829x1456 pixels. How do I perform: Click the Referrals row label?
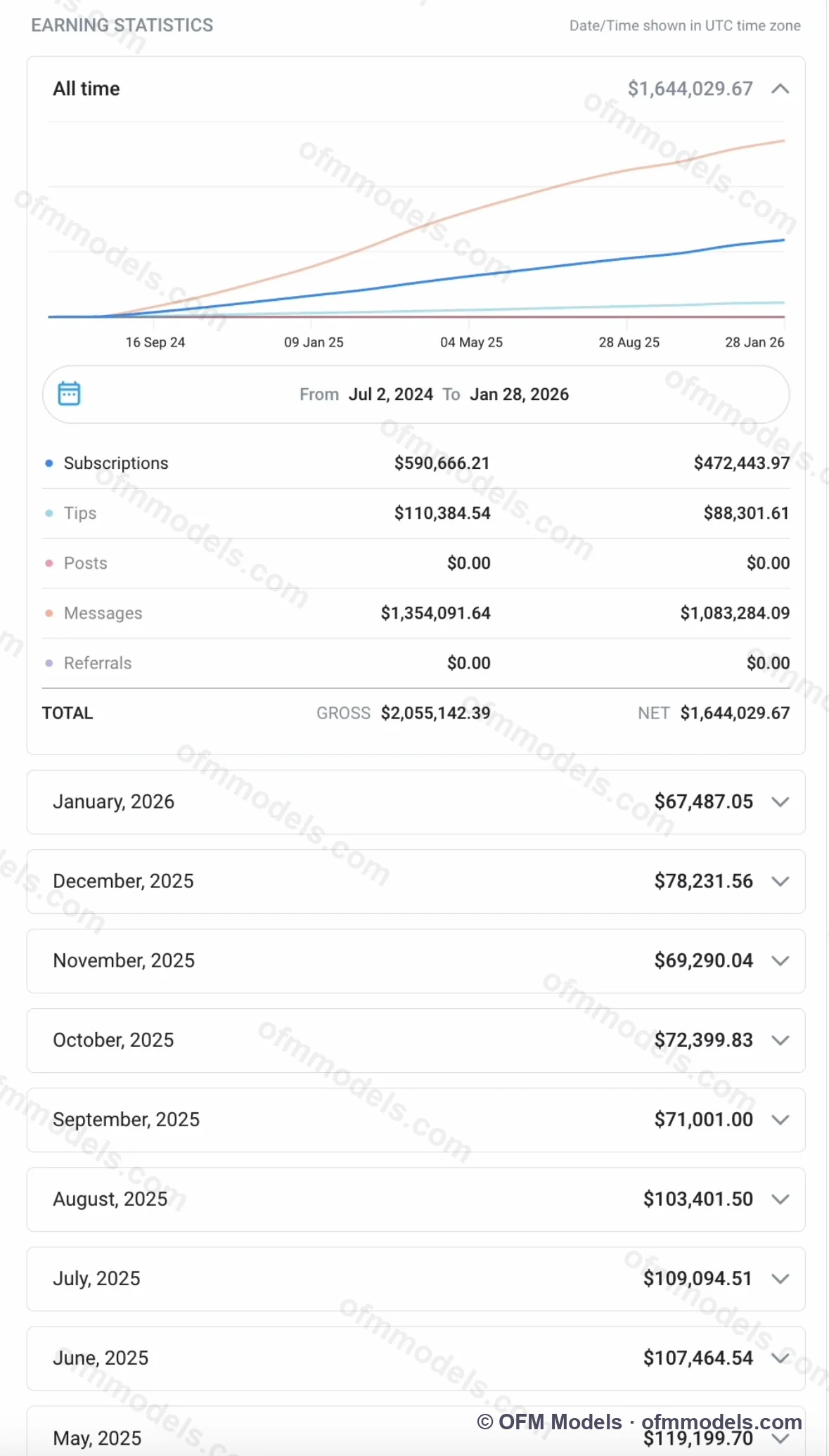tap(98, 663)
